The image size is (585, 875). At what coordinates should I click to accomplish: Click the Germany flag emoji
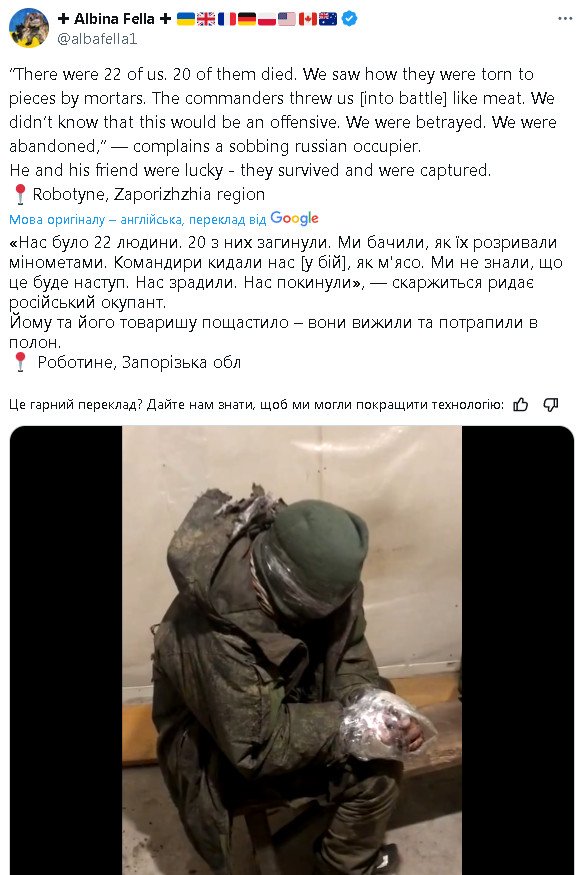pos(246,19)
